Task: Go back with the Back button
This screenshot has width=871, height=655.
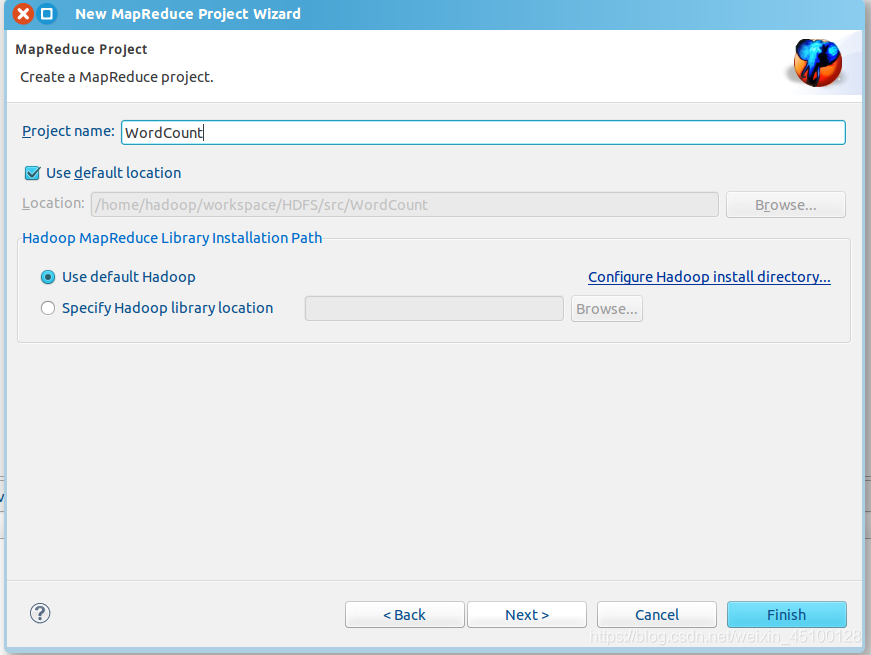Action: click(x=404, y=614)
